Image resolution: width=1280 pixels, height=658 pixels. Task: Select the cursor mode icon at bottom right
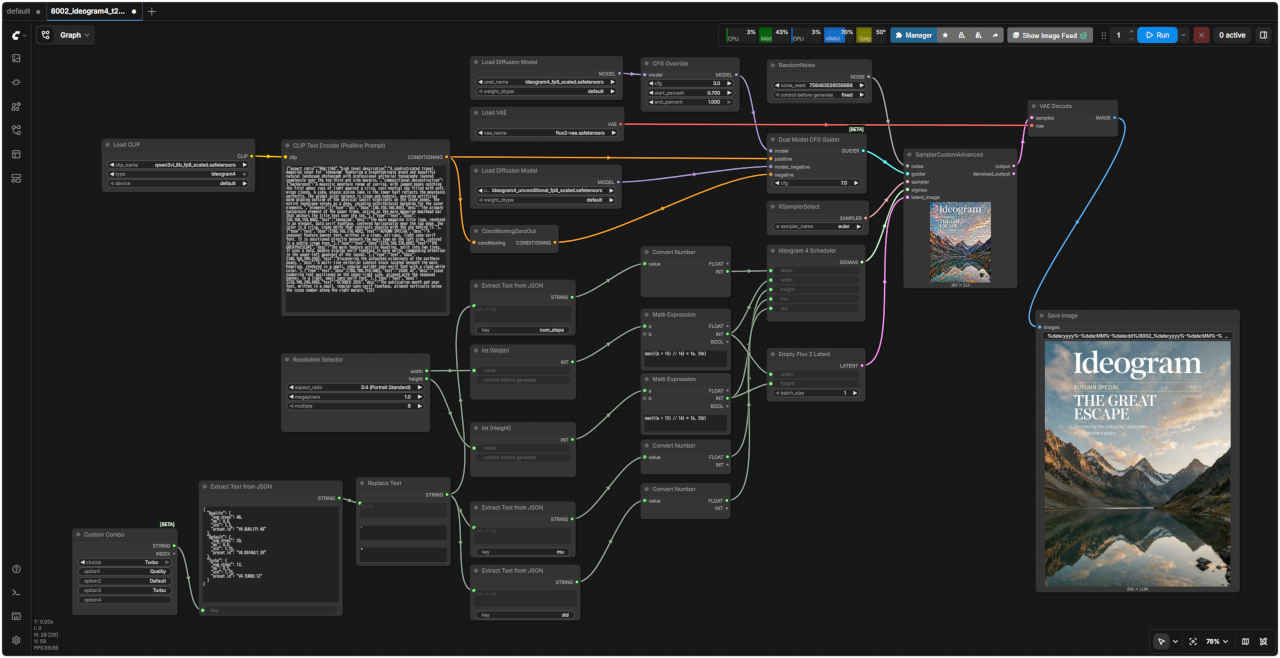point(1161,641)
